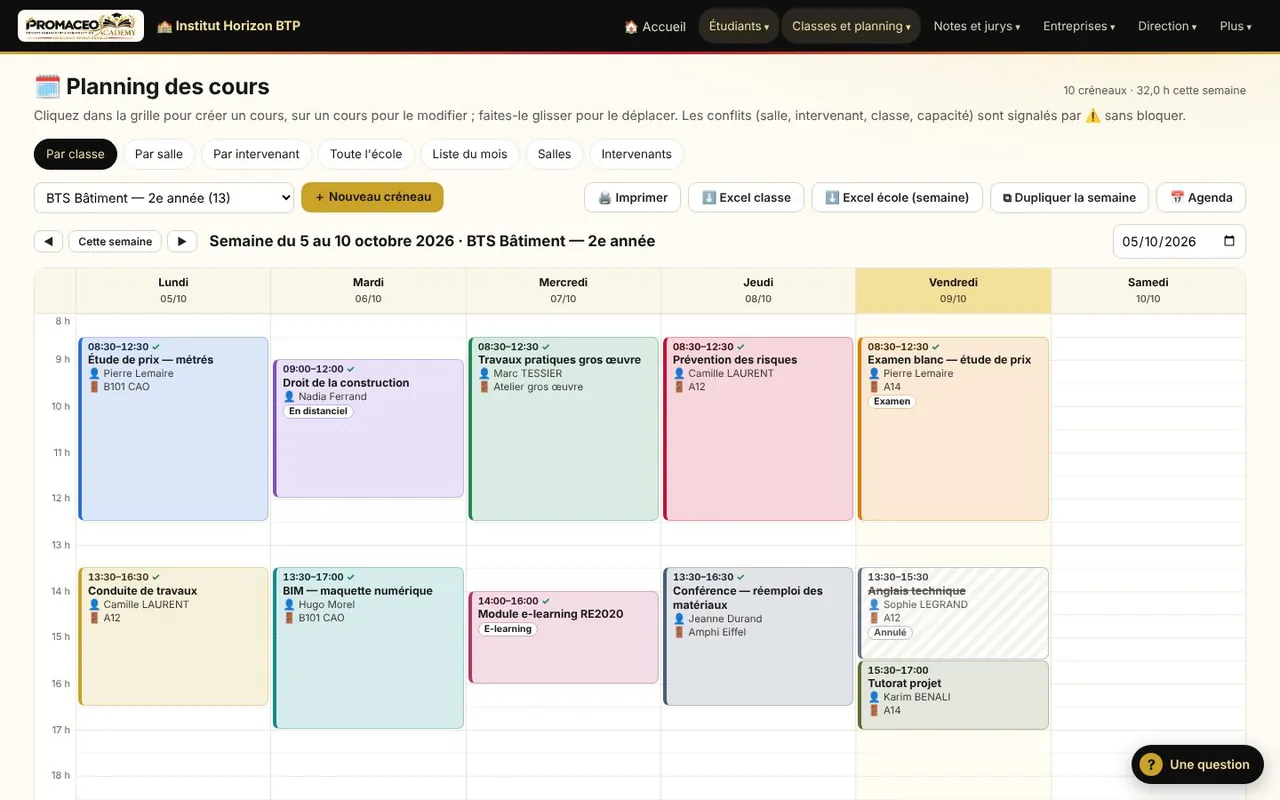Open the Une question help button
1280x800 pixels.
(1196, 765)
